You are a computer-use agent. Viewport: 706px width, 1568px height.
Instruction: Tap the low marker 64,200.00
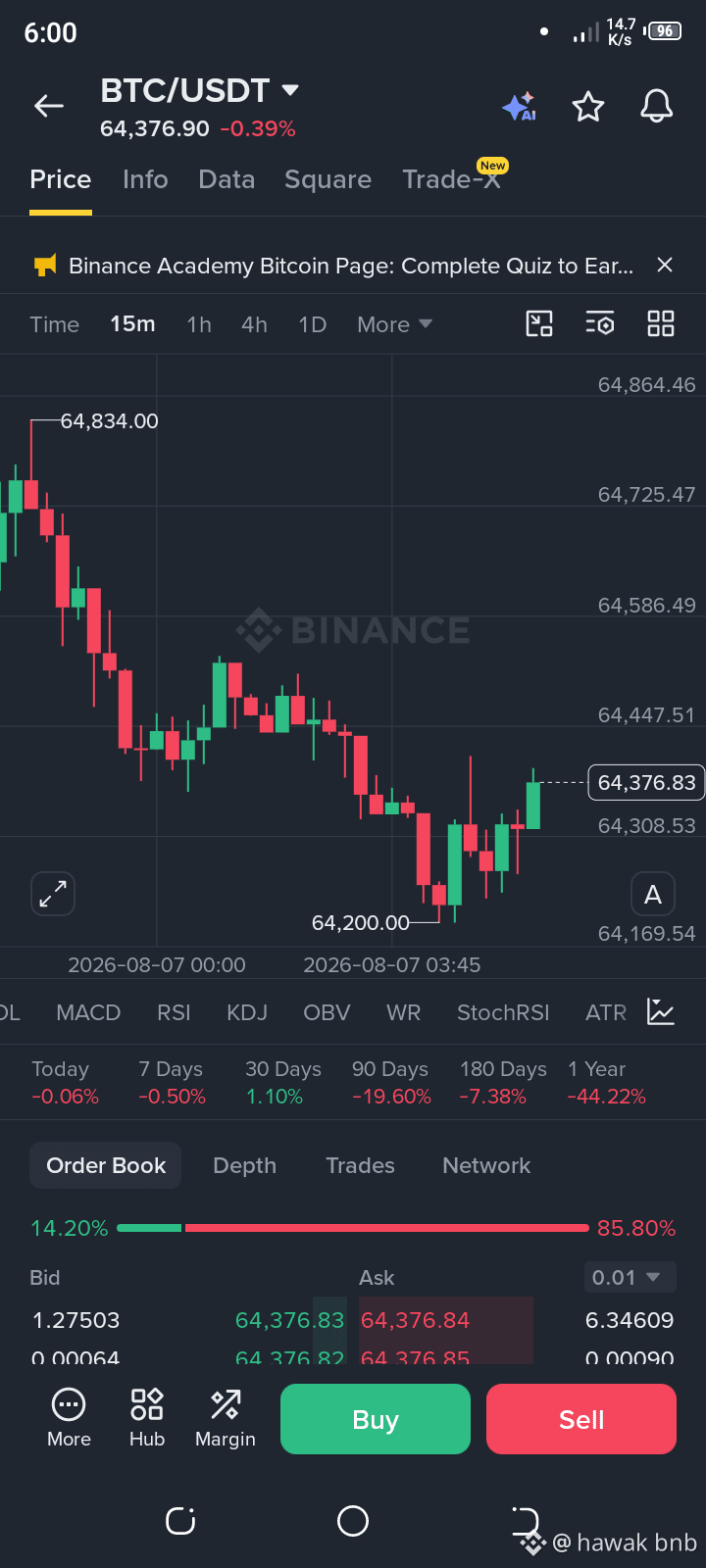point(360,923)
